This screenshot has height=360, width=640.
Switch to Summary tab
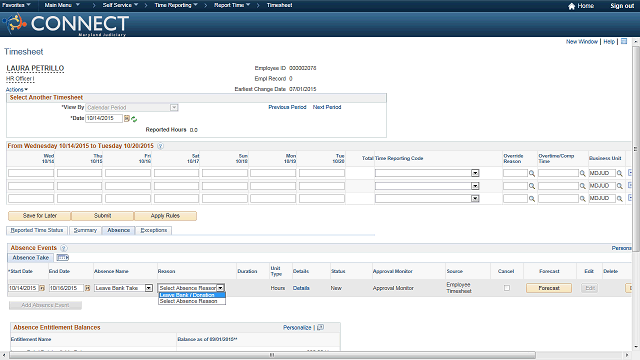[85, 231]
